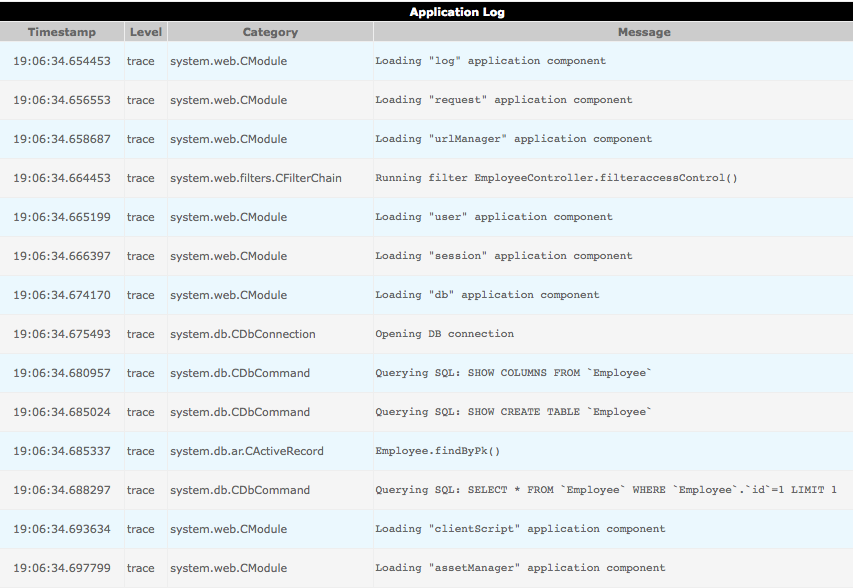This screenshot has height=588, width=853.
Task: Click the Message column header
Action: [x=643, y=32]
